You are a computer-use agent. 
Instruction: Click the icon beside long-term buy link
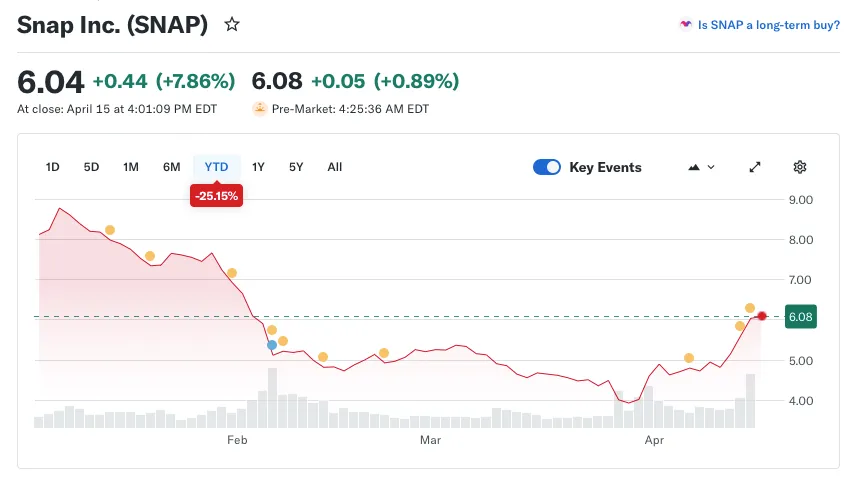coord(685,25)
